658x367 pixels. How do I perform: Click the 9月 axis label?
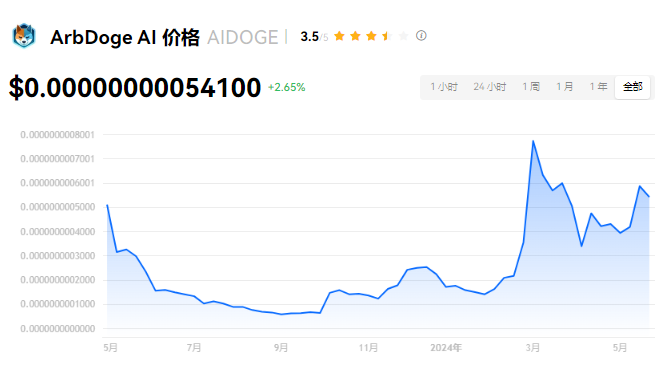281,348
